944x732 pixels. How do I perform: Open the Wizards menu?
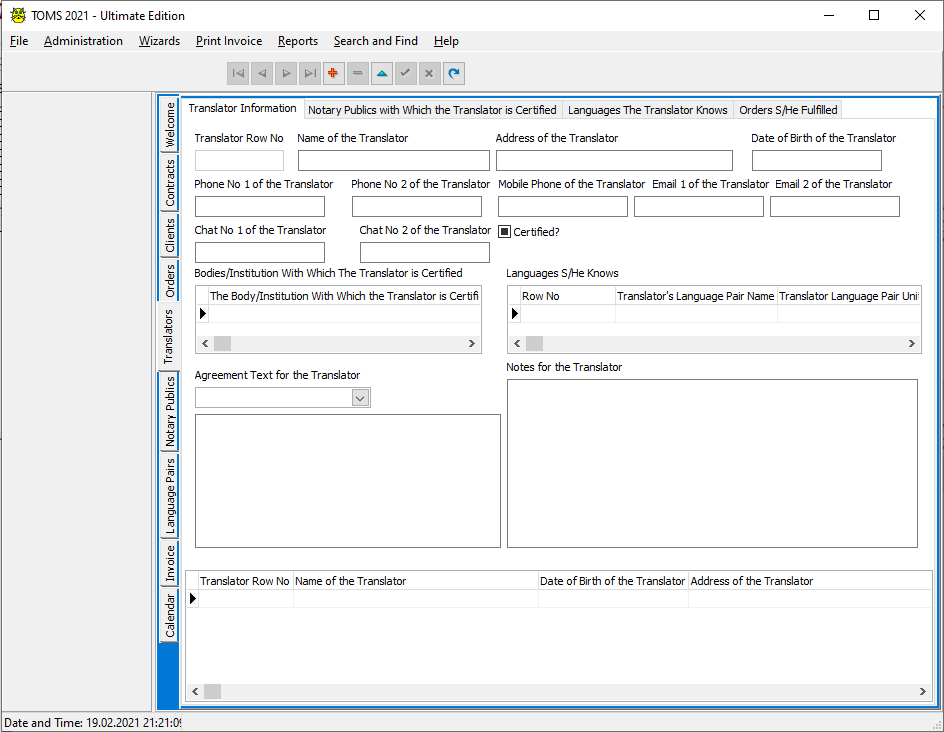[159, 41]
